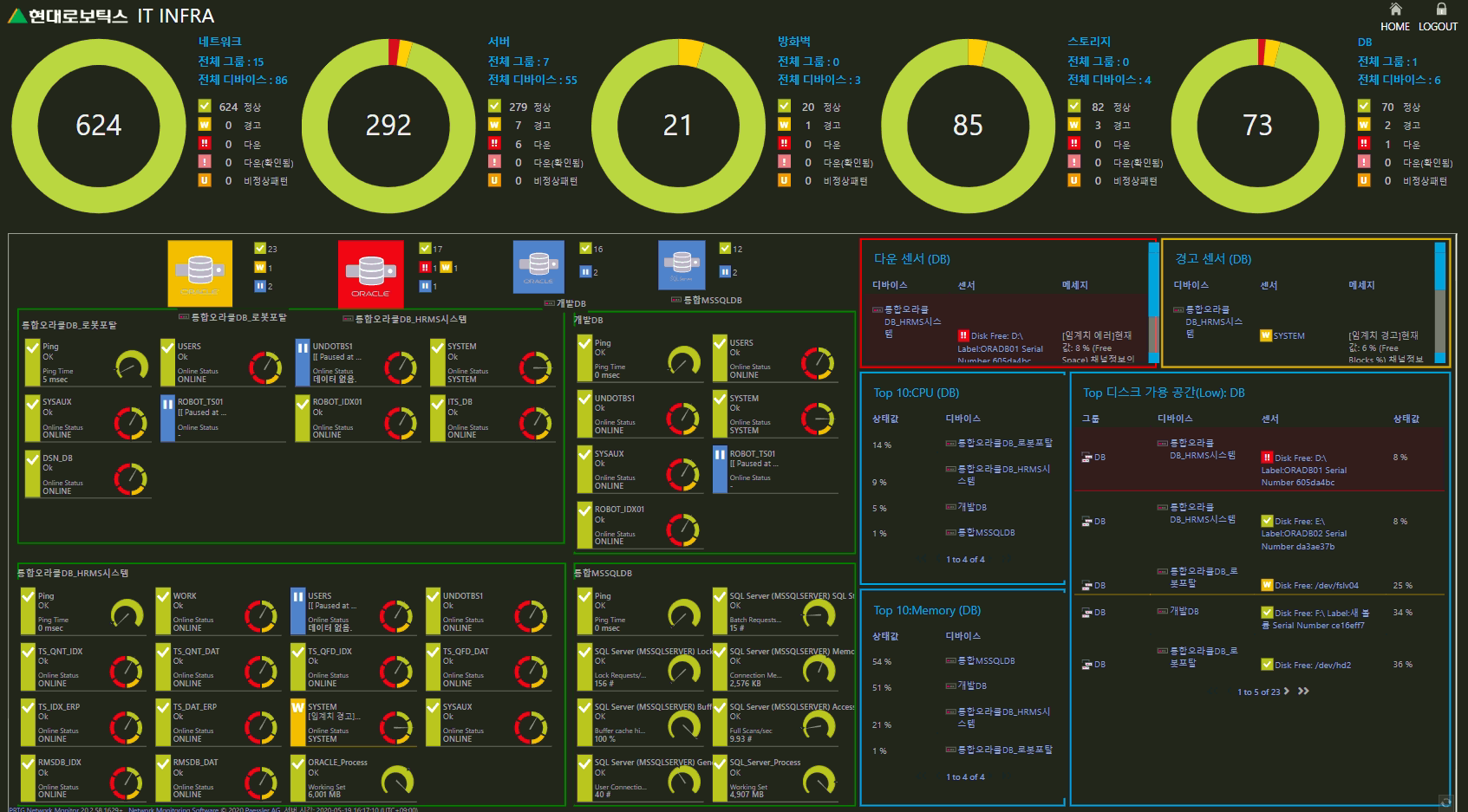The height and width of the screenshot is (812, 1468).
Task: Click the 1 to 4 of 4 text in Top CPU panel
Action: (964, 560)
